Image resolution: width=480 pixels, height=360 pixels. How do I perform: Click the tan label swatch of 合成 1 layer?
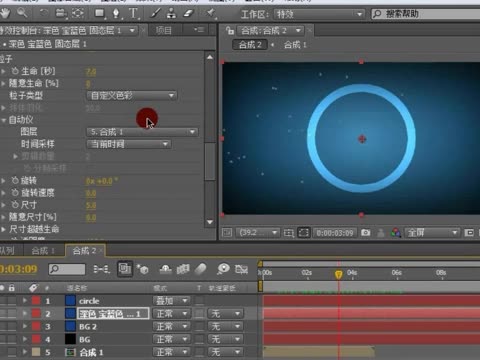[36, 352]
